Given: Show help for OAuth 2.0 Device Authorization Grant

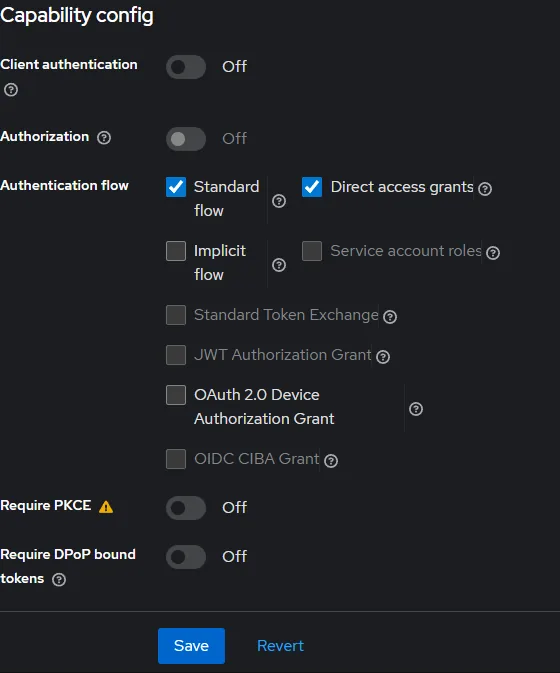Looking at the screenshot, I should 416,409.
